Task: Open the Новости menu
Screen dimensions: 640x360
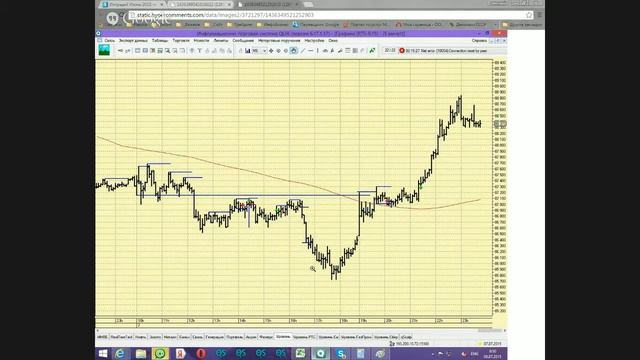Action: pyautogui.click(x=201, y=41)
